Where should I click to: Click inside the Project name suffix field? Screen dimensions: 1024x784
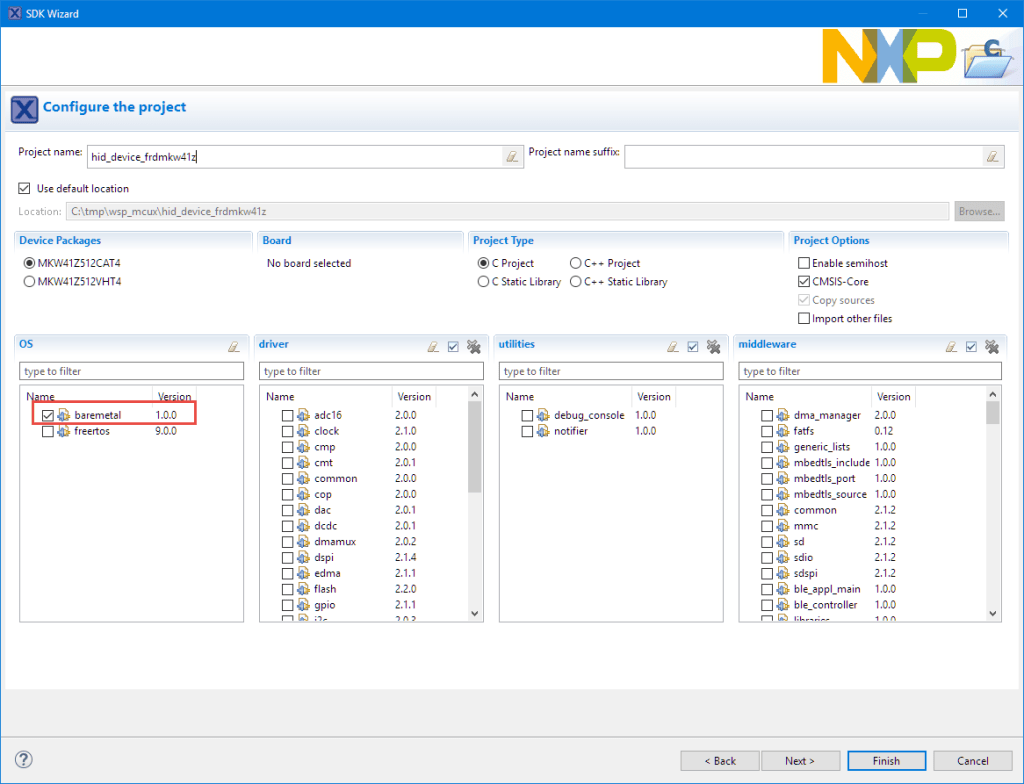tap(800, 156)
